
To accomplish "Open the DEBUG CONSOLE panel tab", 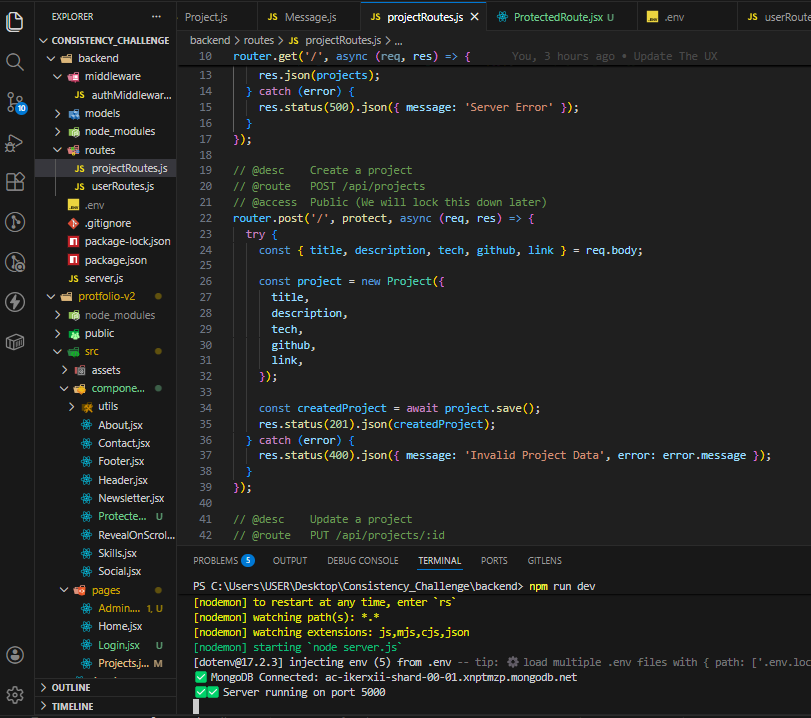I will tap(363, 561).
